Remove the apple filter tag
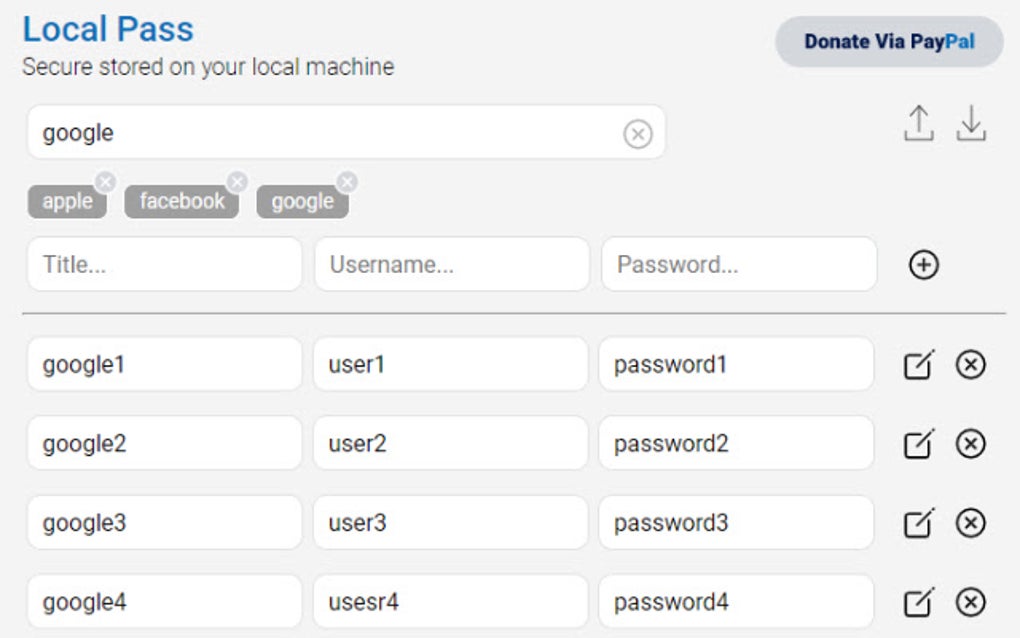The height and width of the screenshot is (638, 1020). click(x=105, y=181)
